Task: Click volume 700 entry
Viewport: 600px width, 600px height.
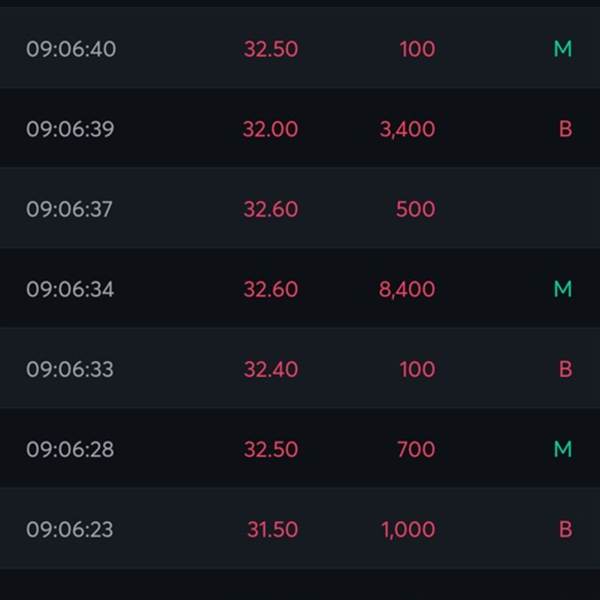Action: point(416,449)
